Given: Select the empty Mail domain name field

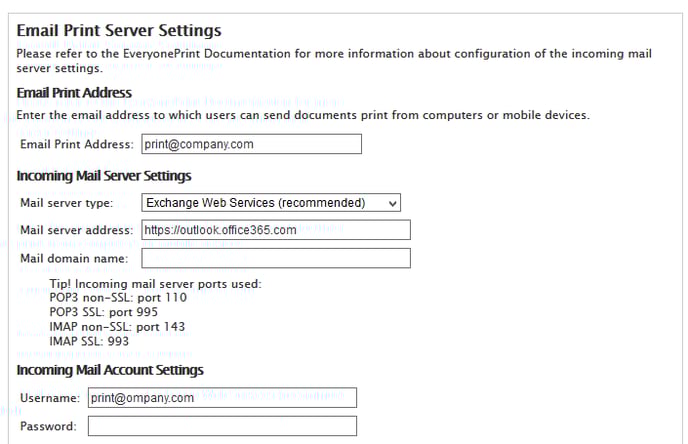Looking at the screenshot, I should pyautogui.click(x=276, y=258).
